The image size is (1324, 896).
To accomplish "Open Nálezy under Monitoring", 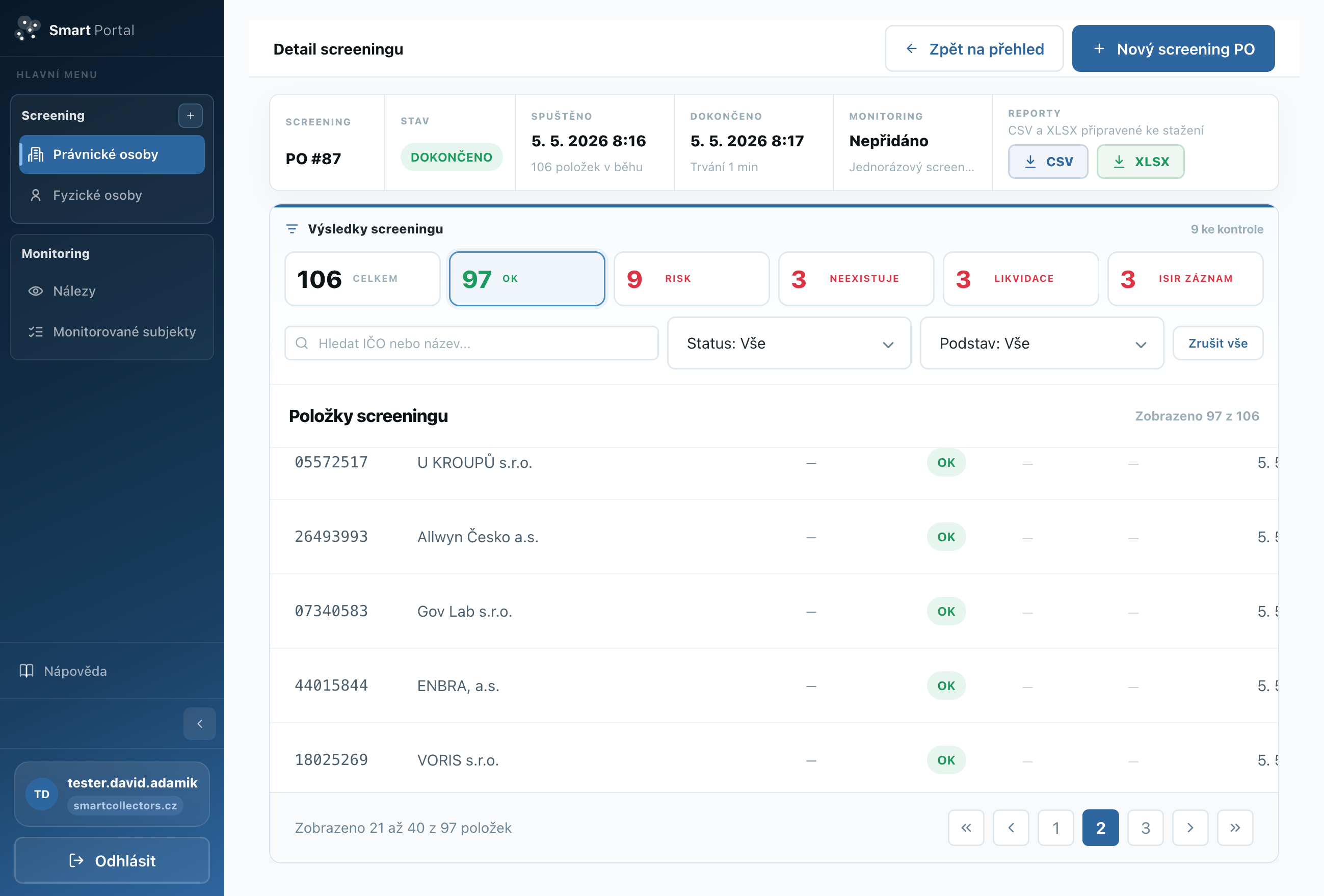I will 112,291.
